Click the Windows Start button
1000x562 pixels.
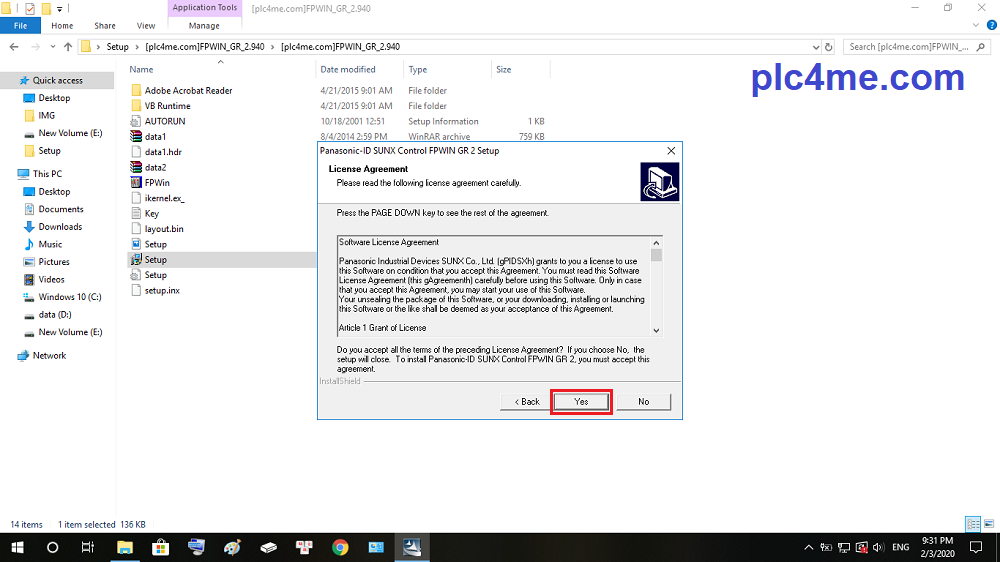tap(18, 547)
